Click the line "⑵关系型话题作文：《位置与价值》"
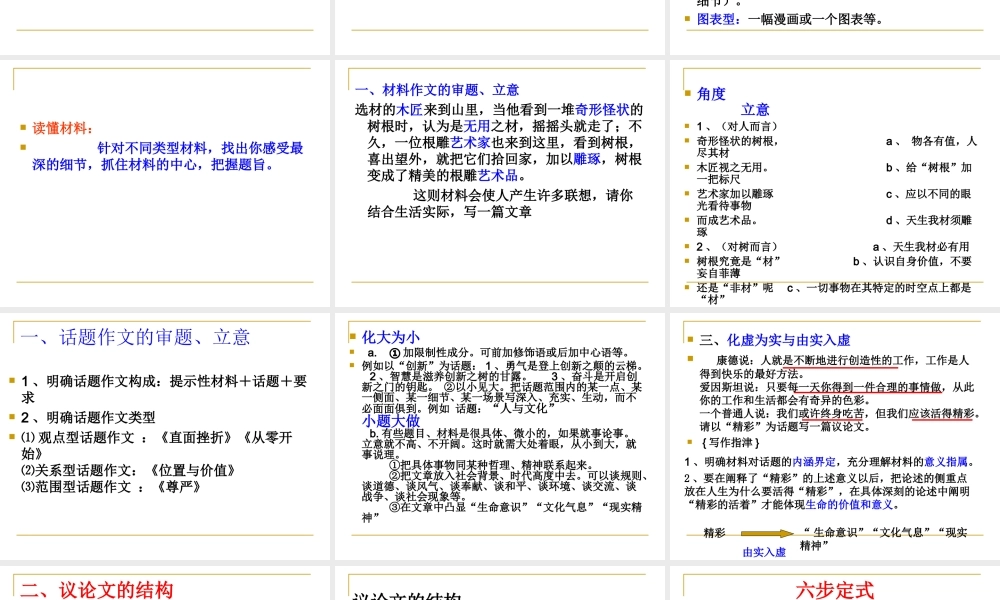1000x600 pixels. click(x=128, y=471)
